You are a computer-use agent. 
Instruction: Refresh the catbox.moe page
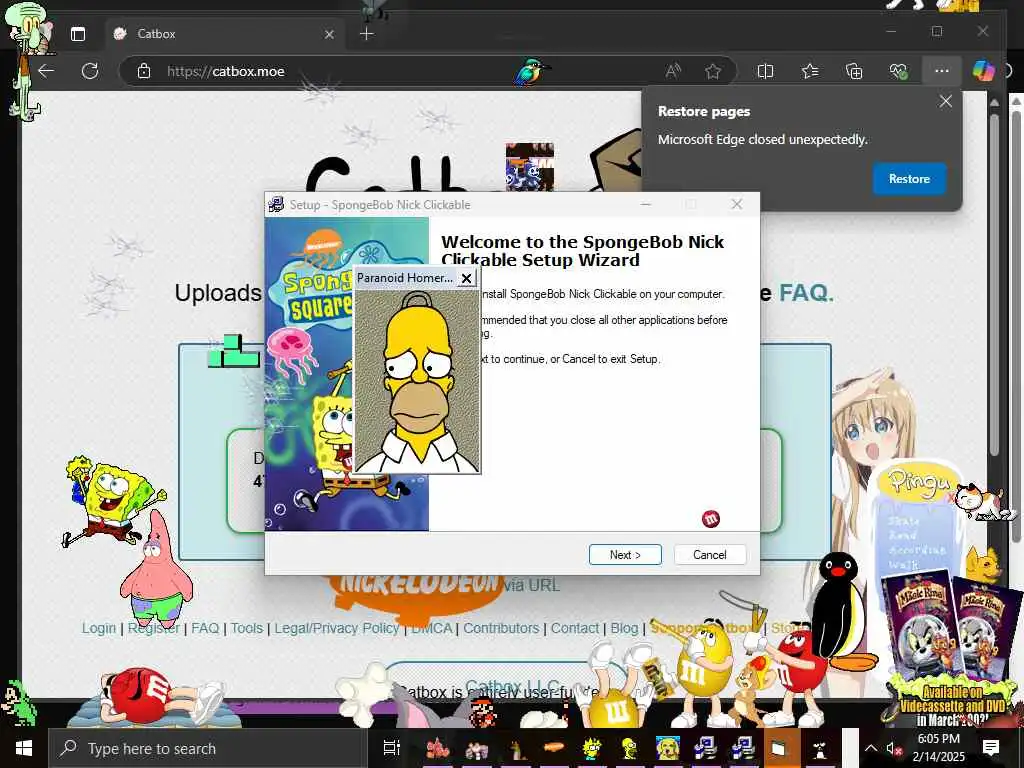click(89, 71)
